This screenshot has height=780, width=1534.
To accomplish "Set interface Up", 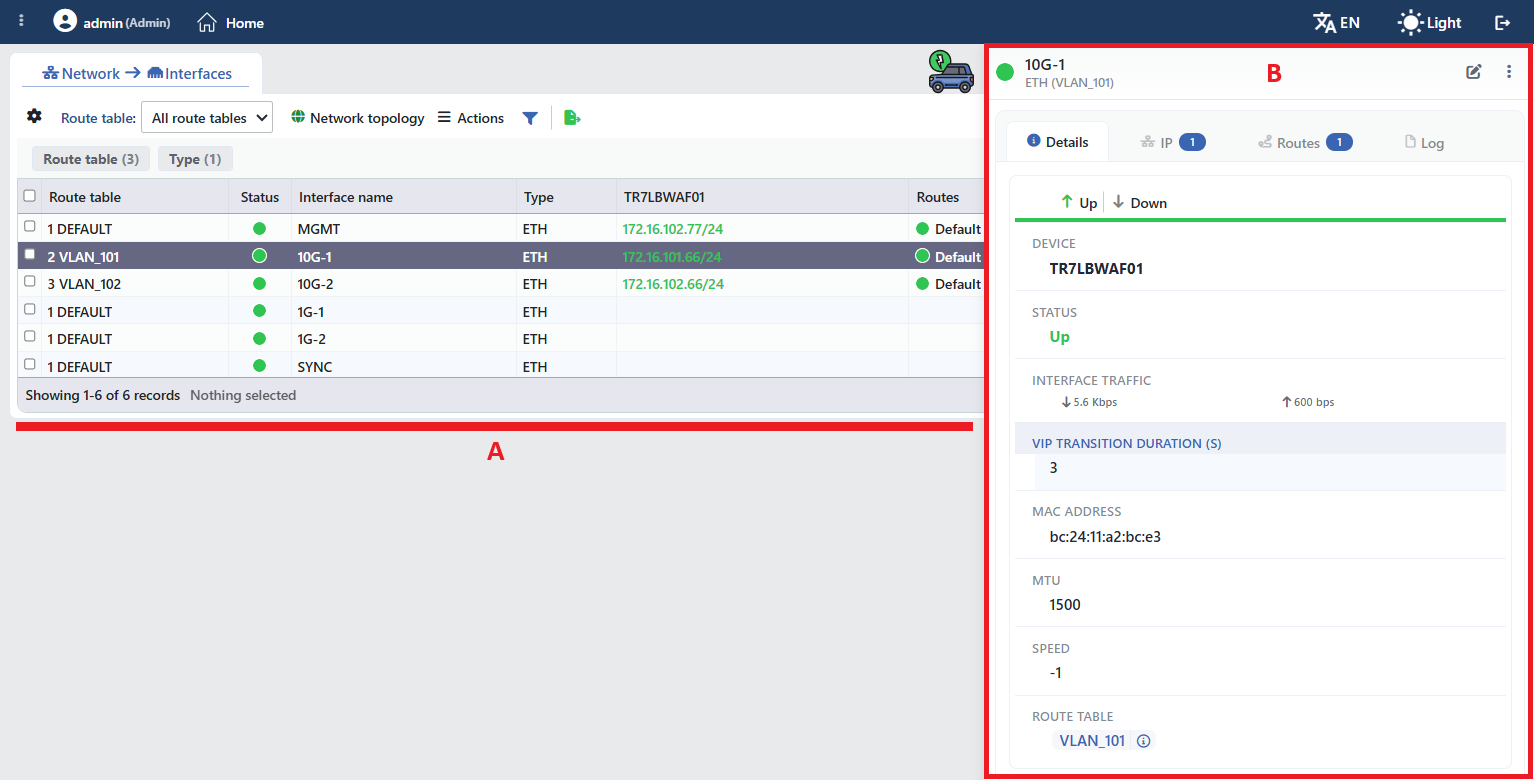I will coord(1079,203).
